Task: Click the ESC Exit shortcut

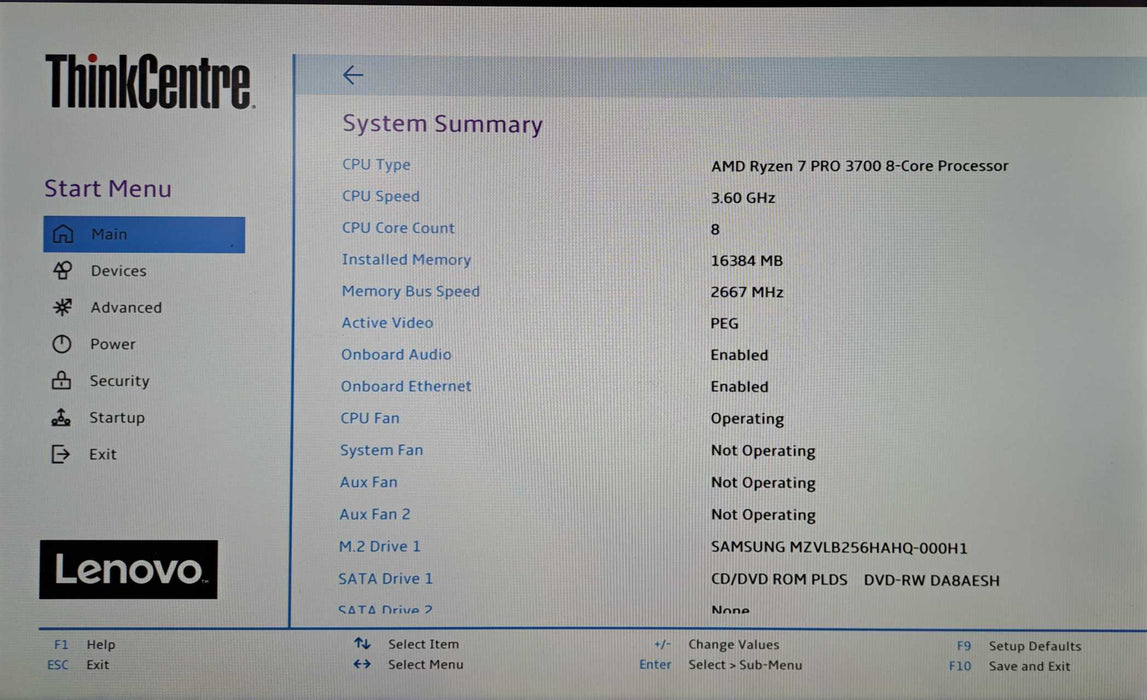Action: coord(78,665)
